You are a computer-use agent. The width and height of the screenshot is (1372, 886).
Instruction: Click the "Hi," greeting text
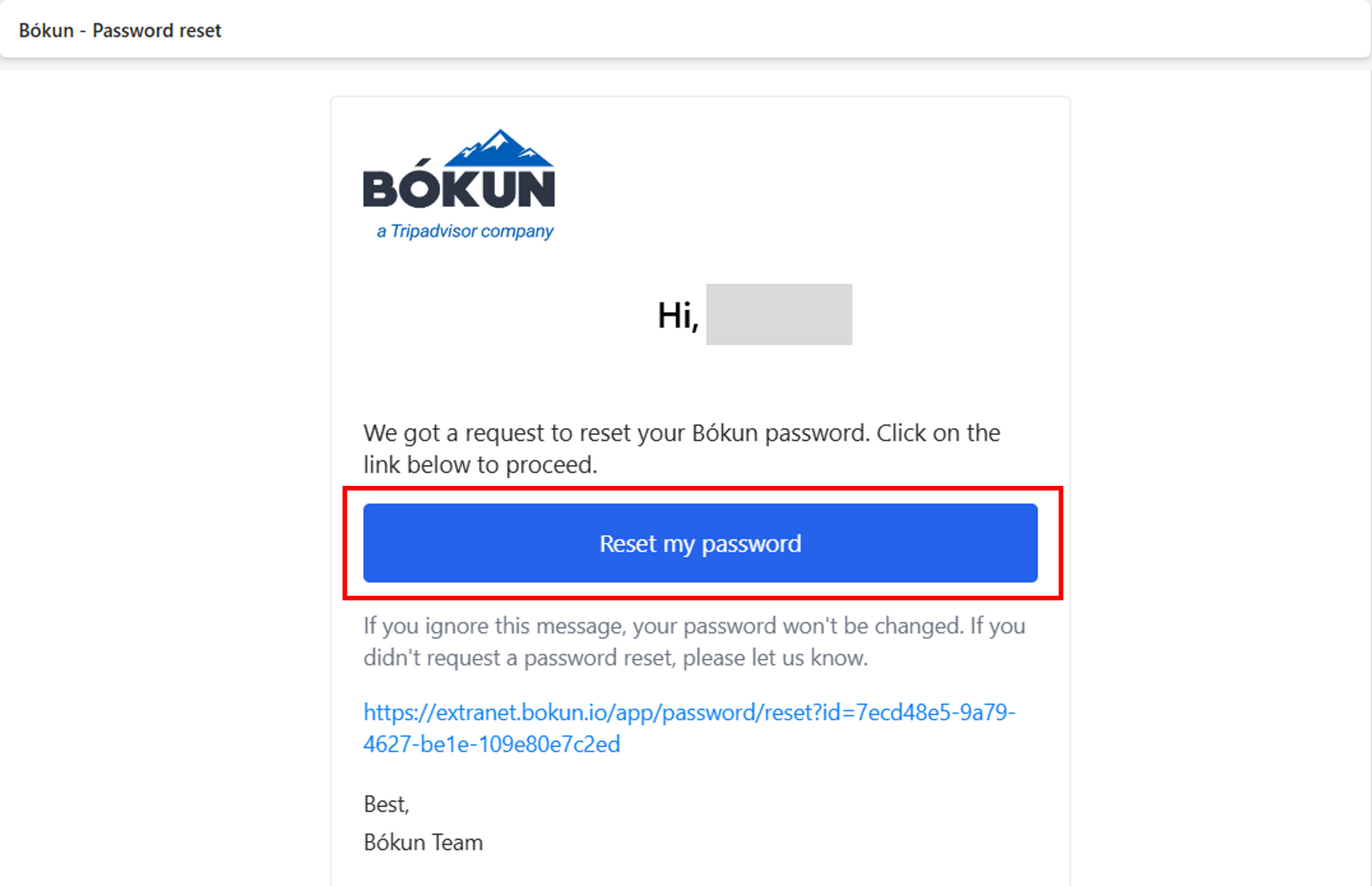pyautogui.click(x=677, y=316)
